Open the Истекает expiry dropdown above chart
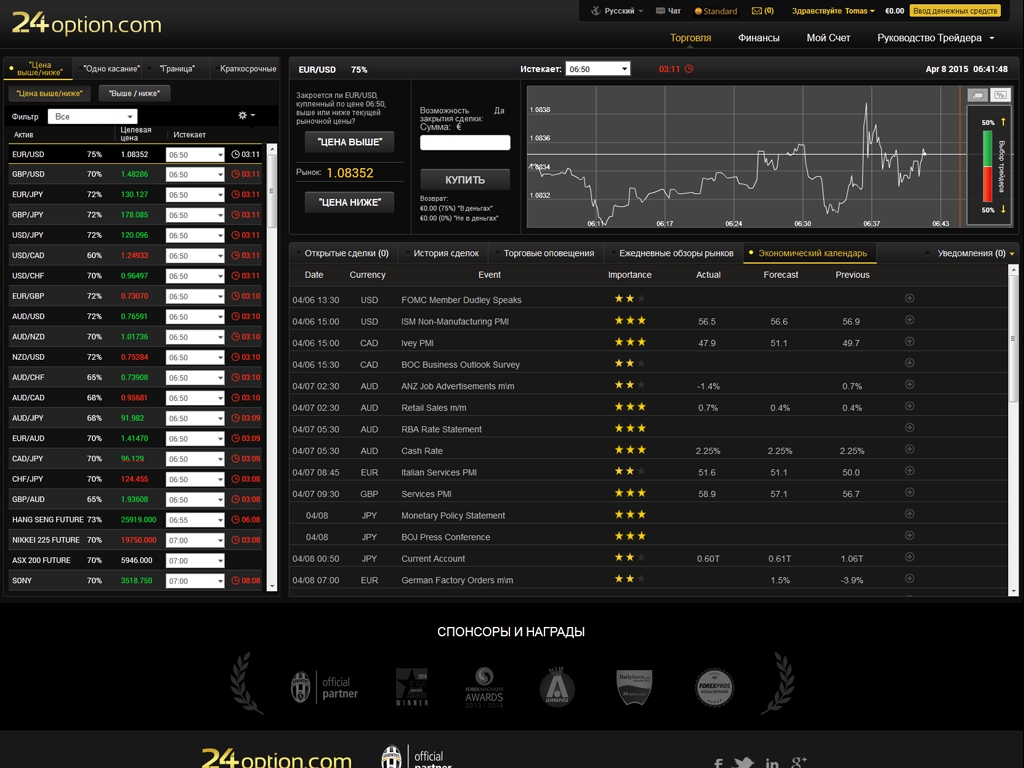The image size is (1024, 768). coord(597,69)
